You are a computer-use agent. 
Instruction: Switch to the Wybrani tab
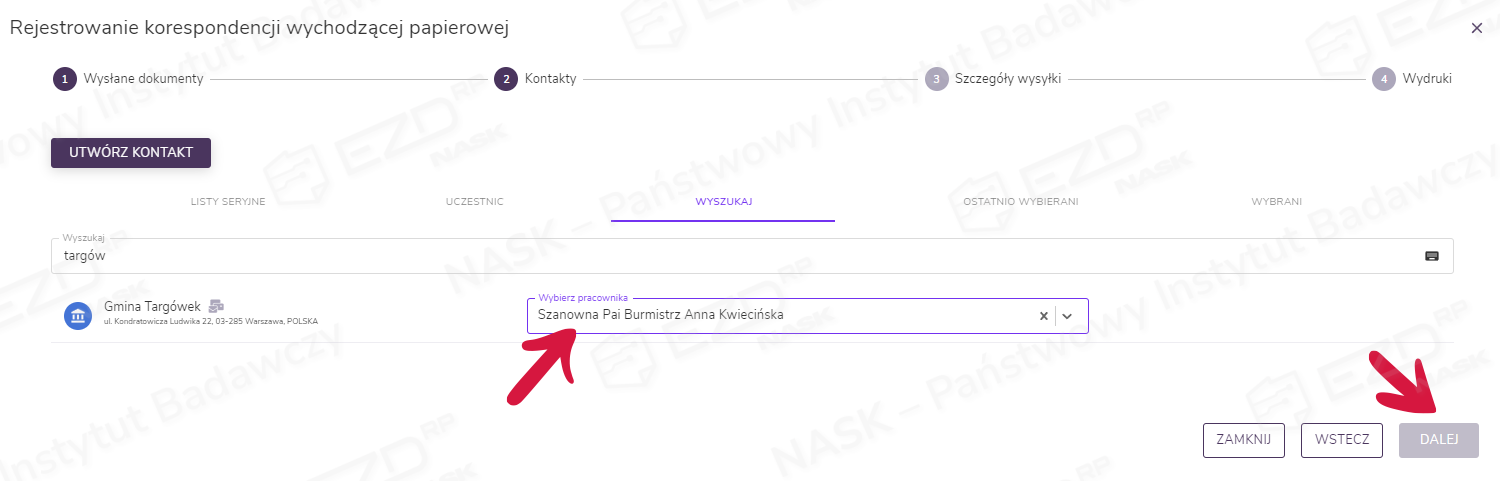pyautogui.click(x=1276, y=202)
